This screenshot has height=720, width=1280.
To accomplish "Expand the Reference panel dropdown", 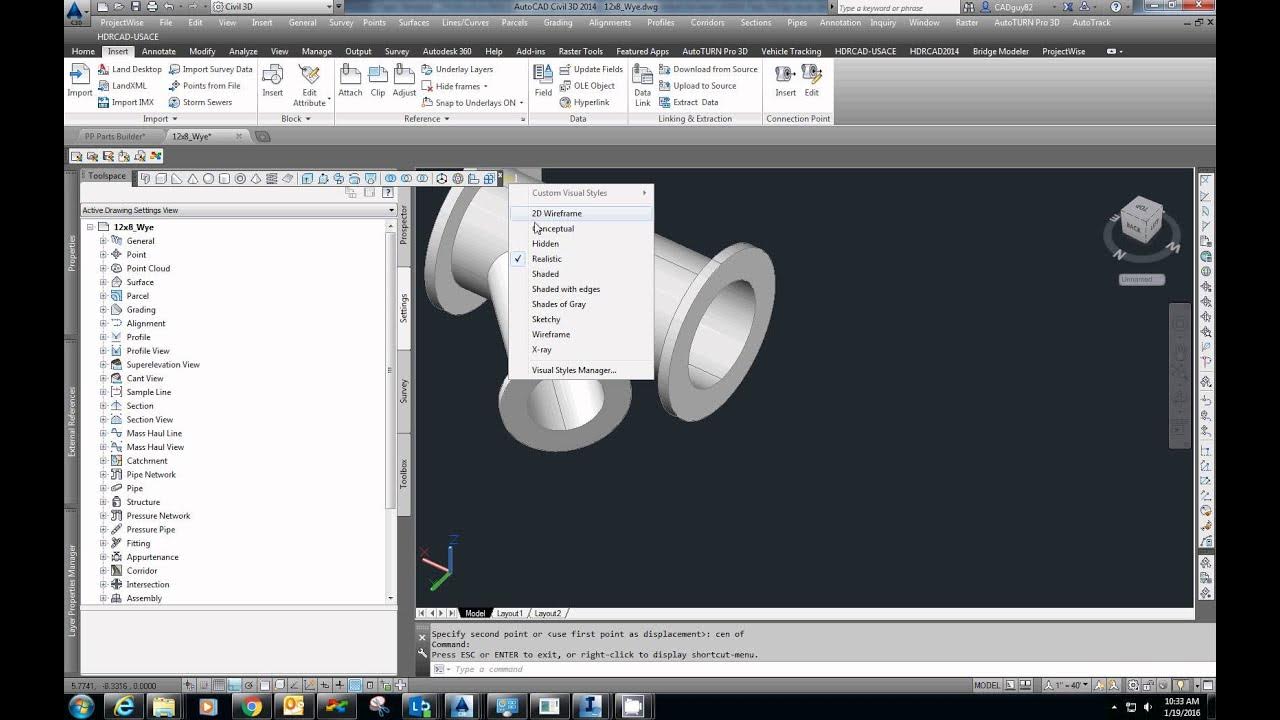I will (427, 119).
